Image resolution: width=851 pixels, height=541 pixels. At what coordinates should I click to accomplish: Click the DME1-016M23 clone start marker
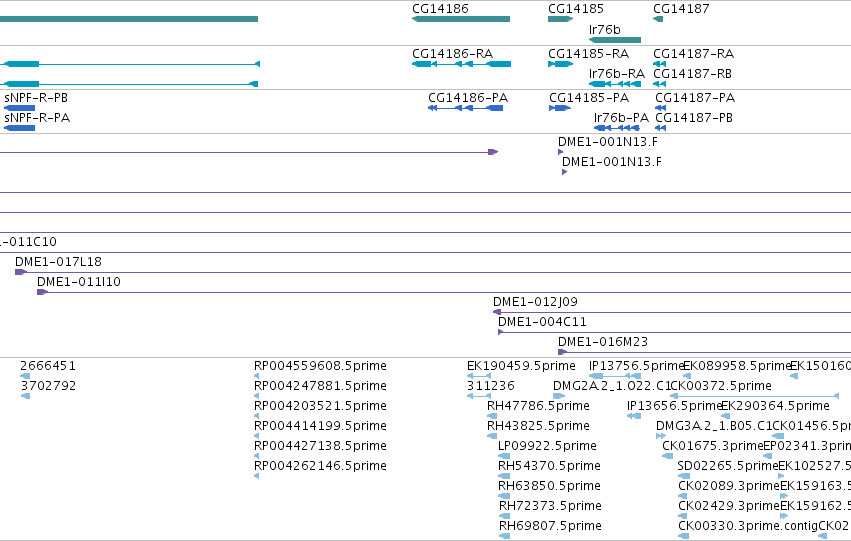point(562,352)
